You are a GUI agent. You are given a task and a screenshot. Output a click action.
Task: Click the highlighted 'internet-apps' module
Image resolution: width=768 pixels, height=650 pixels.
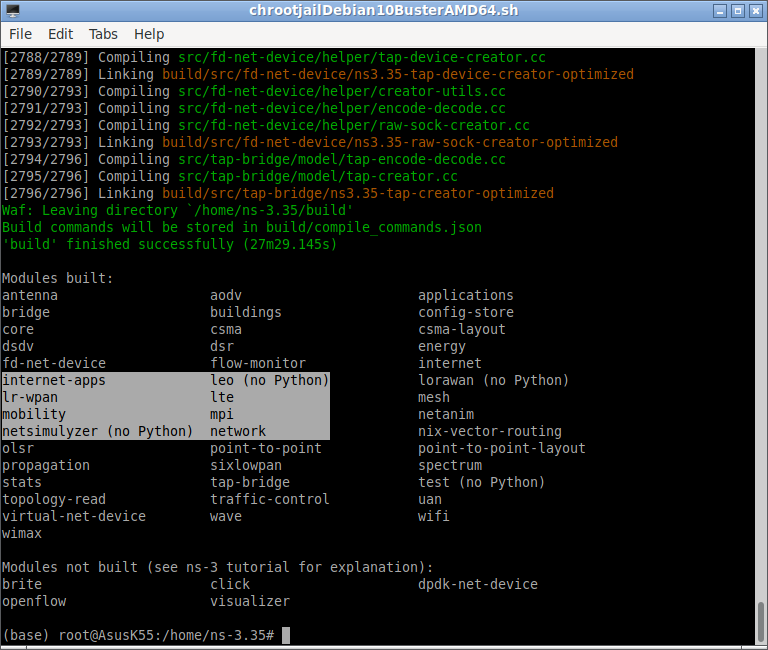click(x=54, y=380)
